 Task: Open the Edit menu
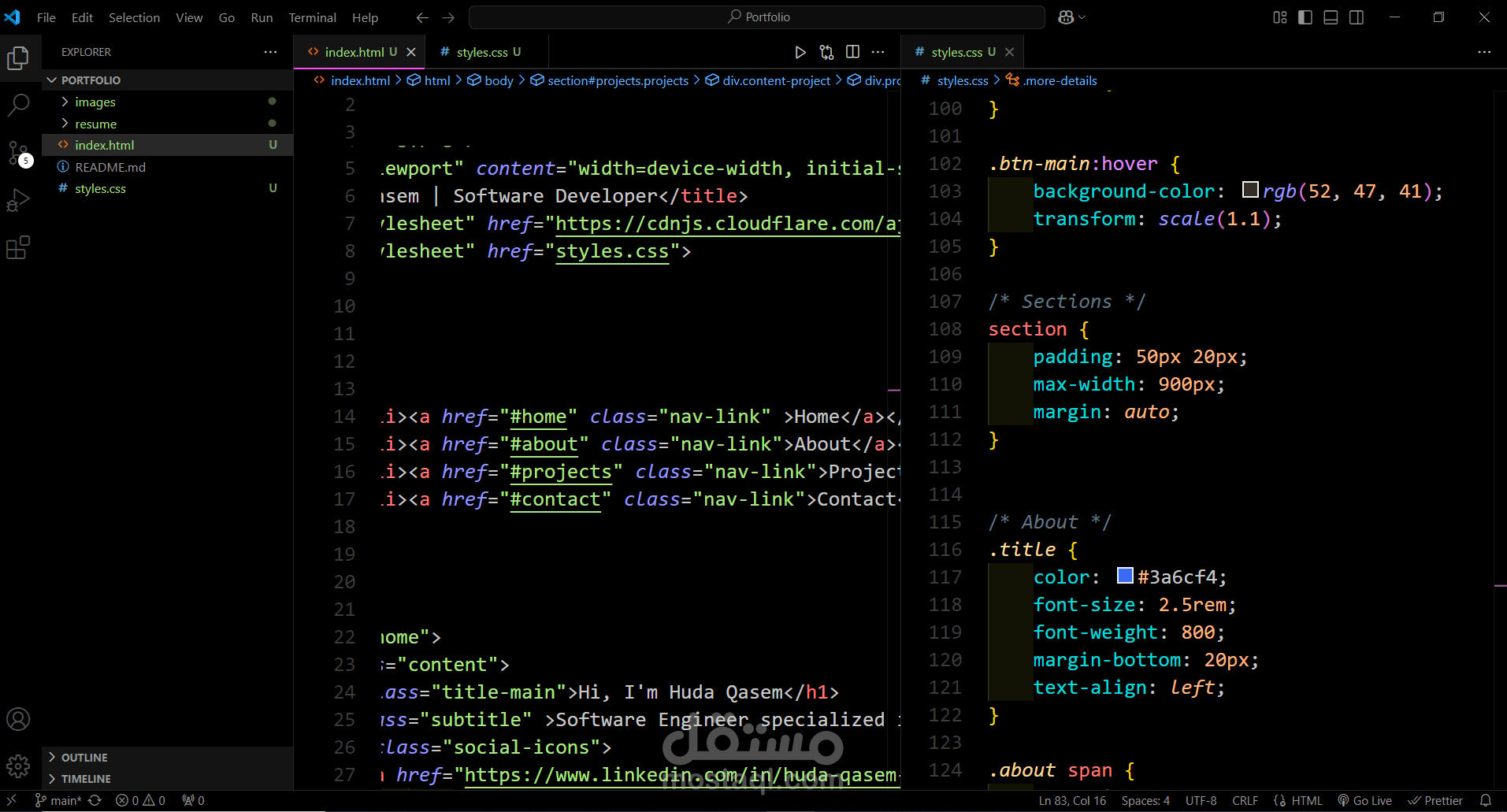coord(82,17)
